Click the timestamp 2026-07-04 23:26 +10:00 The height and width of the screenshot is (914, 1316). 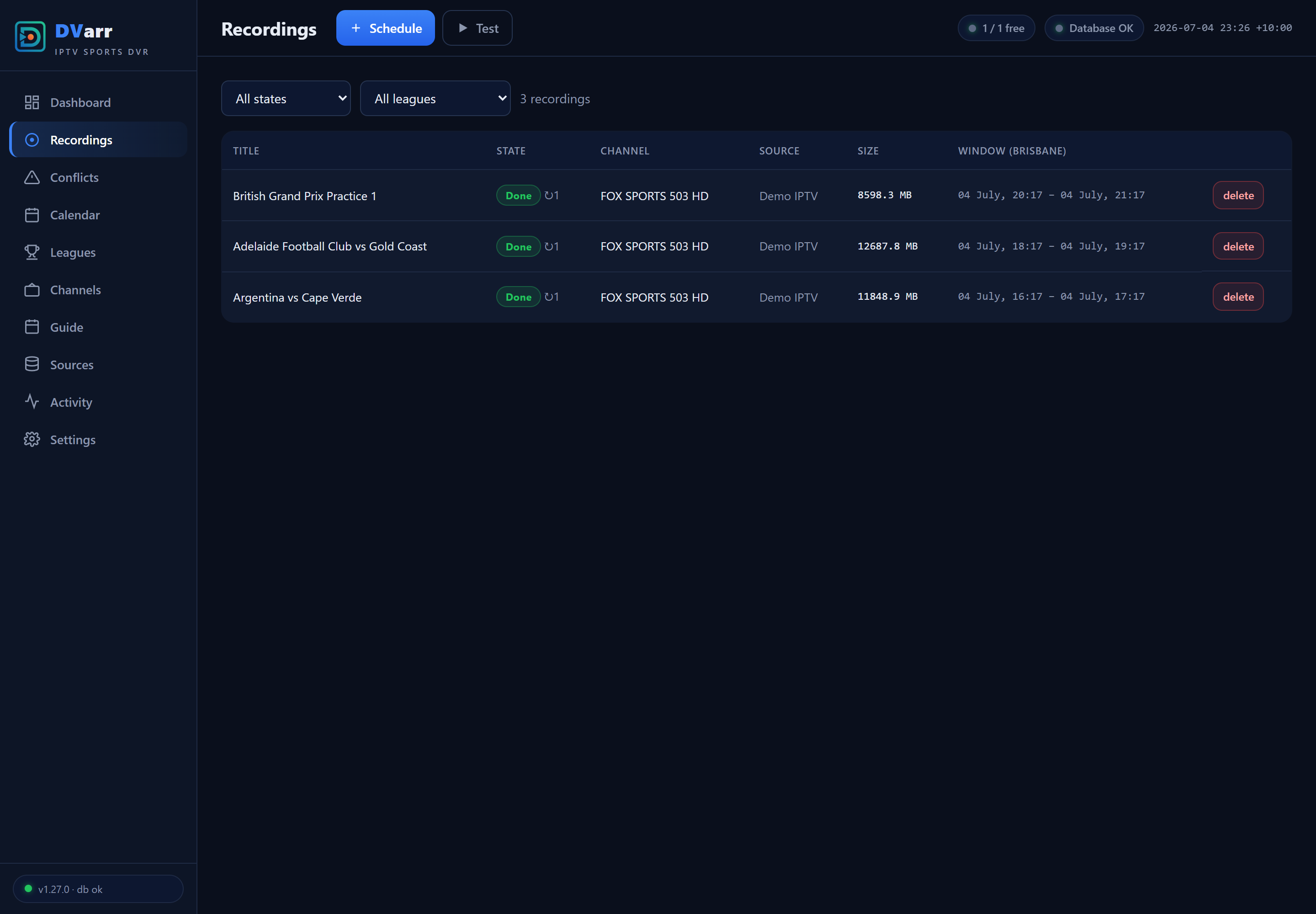click(x=1223, y=27)
